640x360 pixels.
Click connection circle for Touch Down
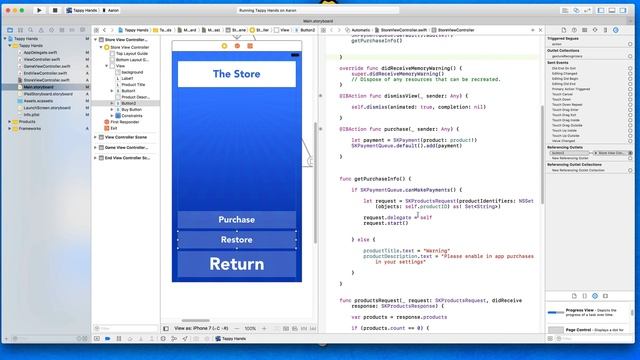(x=630, y=100)
